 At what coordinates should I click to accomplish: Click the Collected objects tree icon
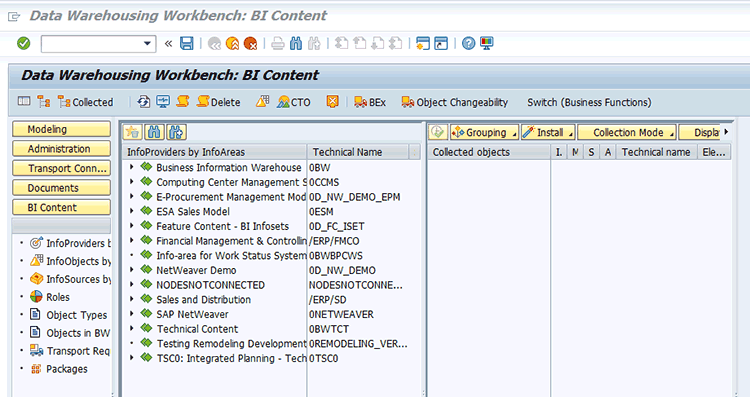(x=64, y=102)
